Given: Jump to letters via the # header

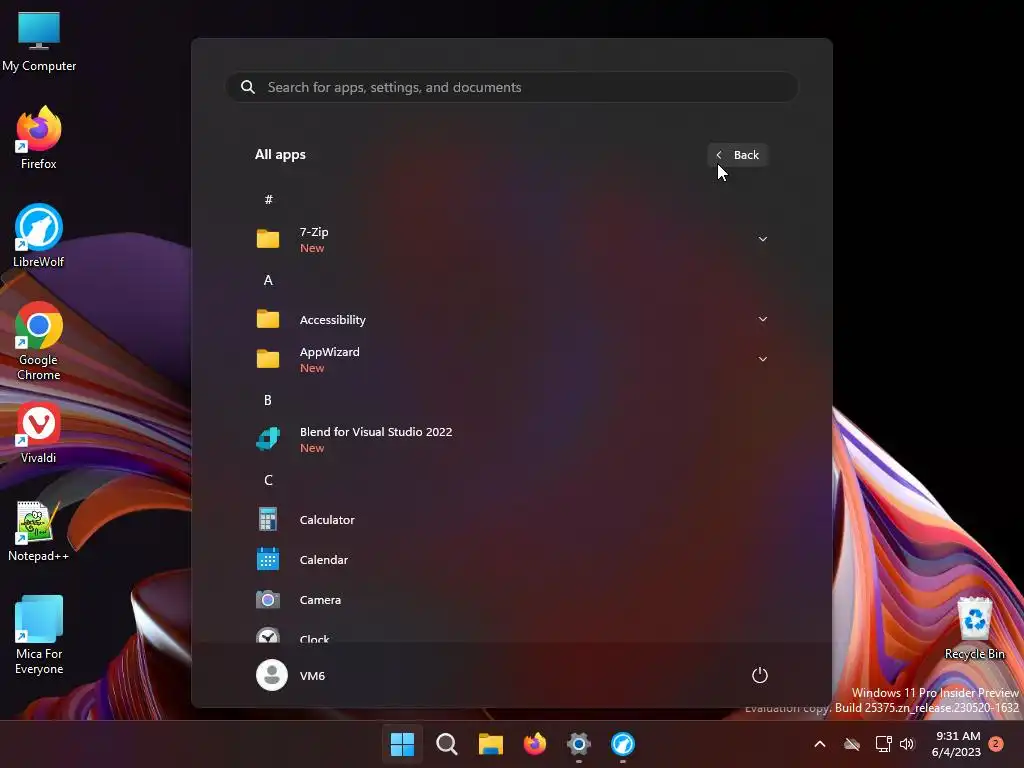Looking at the screenshot, I should [268, 200].
